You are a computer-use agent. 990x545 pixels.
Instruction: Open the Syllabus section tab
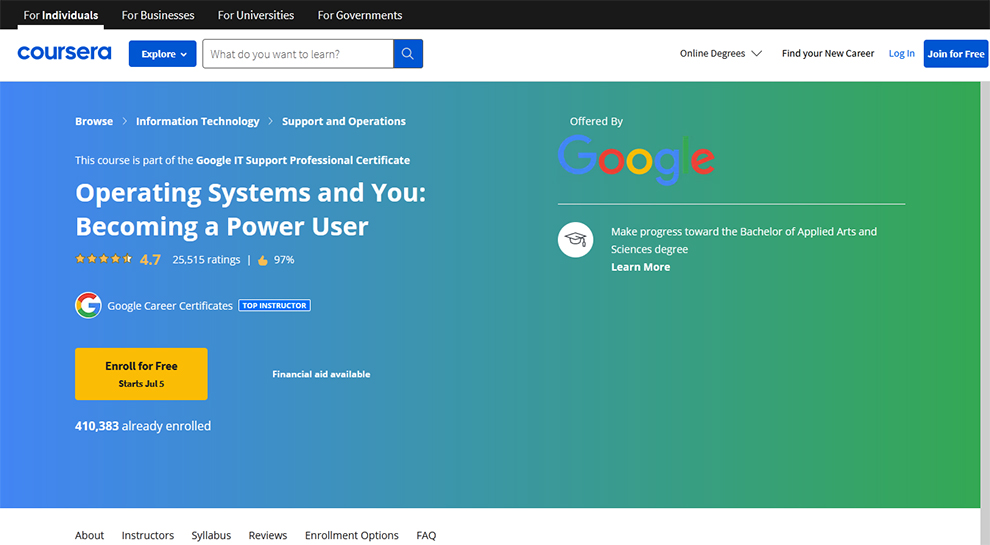point(211,535)
